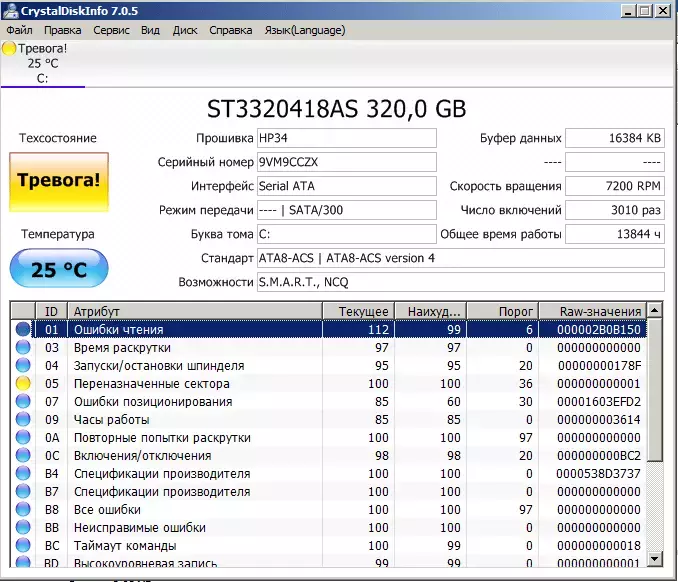Click the vertical scrollbar thumb in attribute list
Image resolution: width=678 pixels, height=582 pixels.
click(x=655, y=390)
